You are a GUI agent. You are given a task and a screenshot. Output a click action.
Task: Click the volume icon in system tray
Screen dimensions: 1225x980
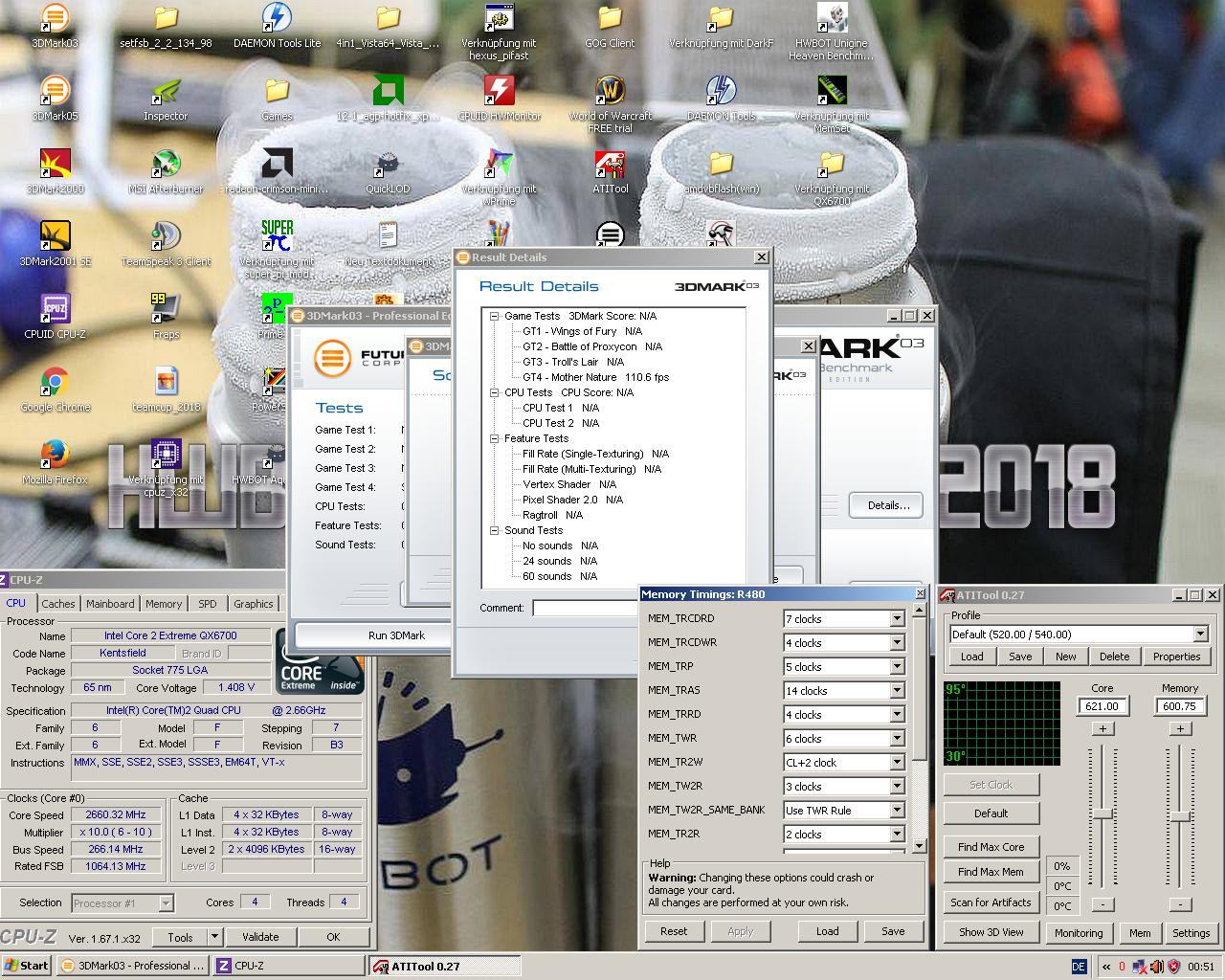point(1156,967)
